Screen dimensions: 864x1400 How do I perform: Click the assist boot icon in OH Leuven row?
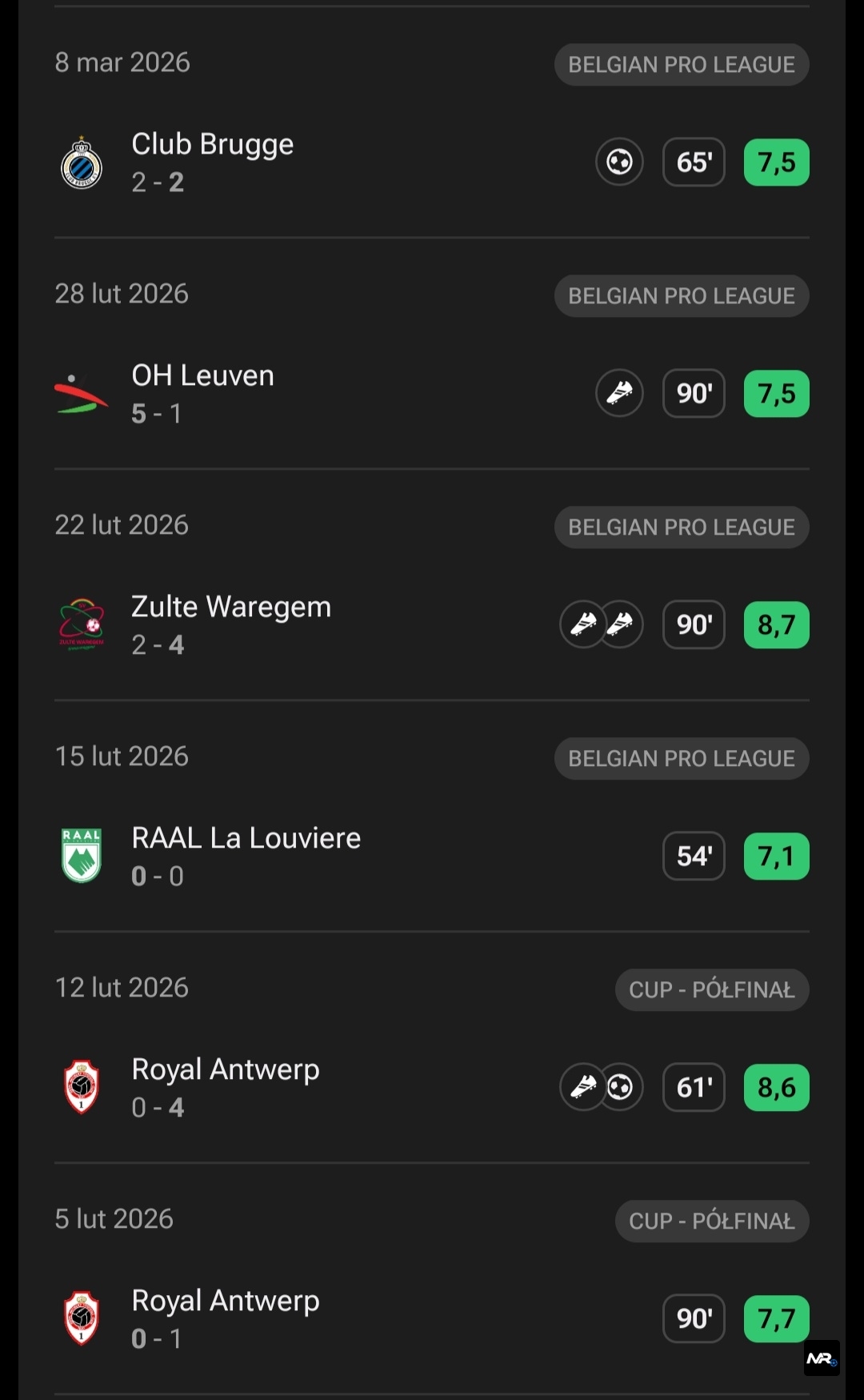[x=619, y=394]
